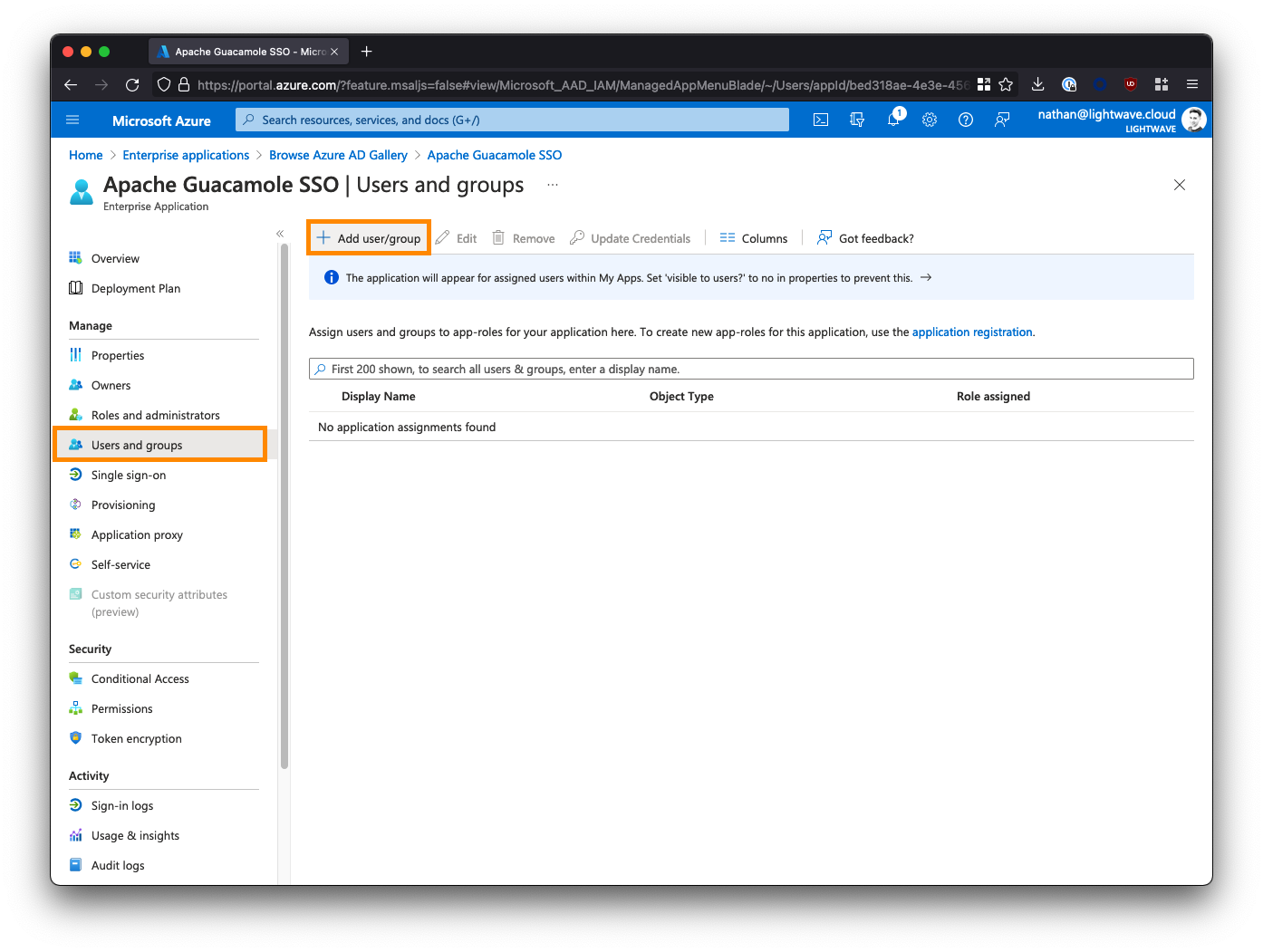Open the Azure portal hamburger menu
Image resolution: width=1263 pixels, height=952 pixels.
73,120
